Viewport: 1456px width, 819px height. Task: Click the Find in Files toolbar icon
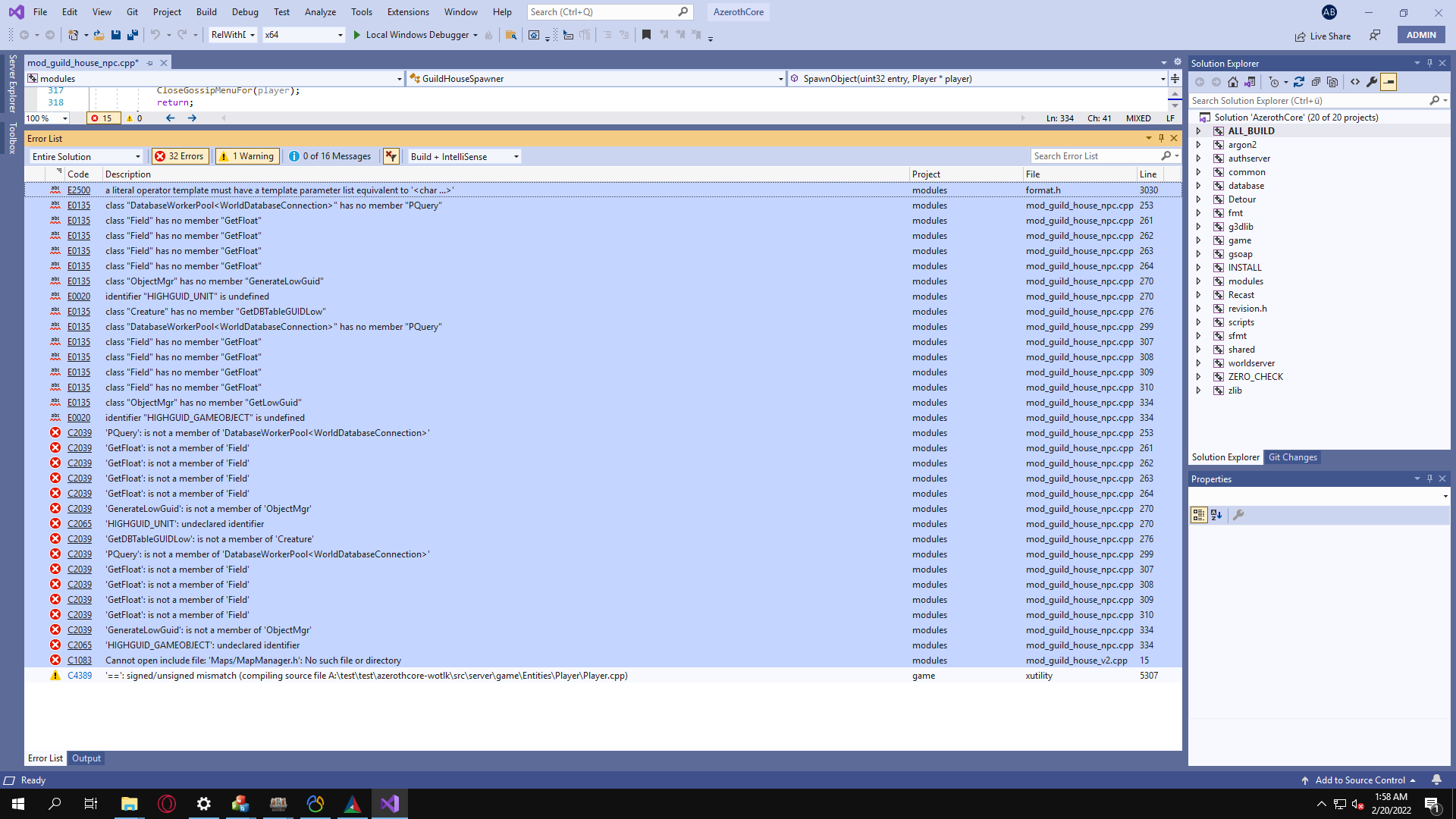pos(511,35)
